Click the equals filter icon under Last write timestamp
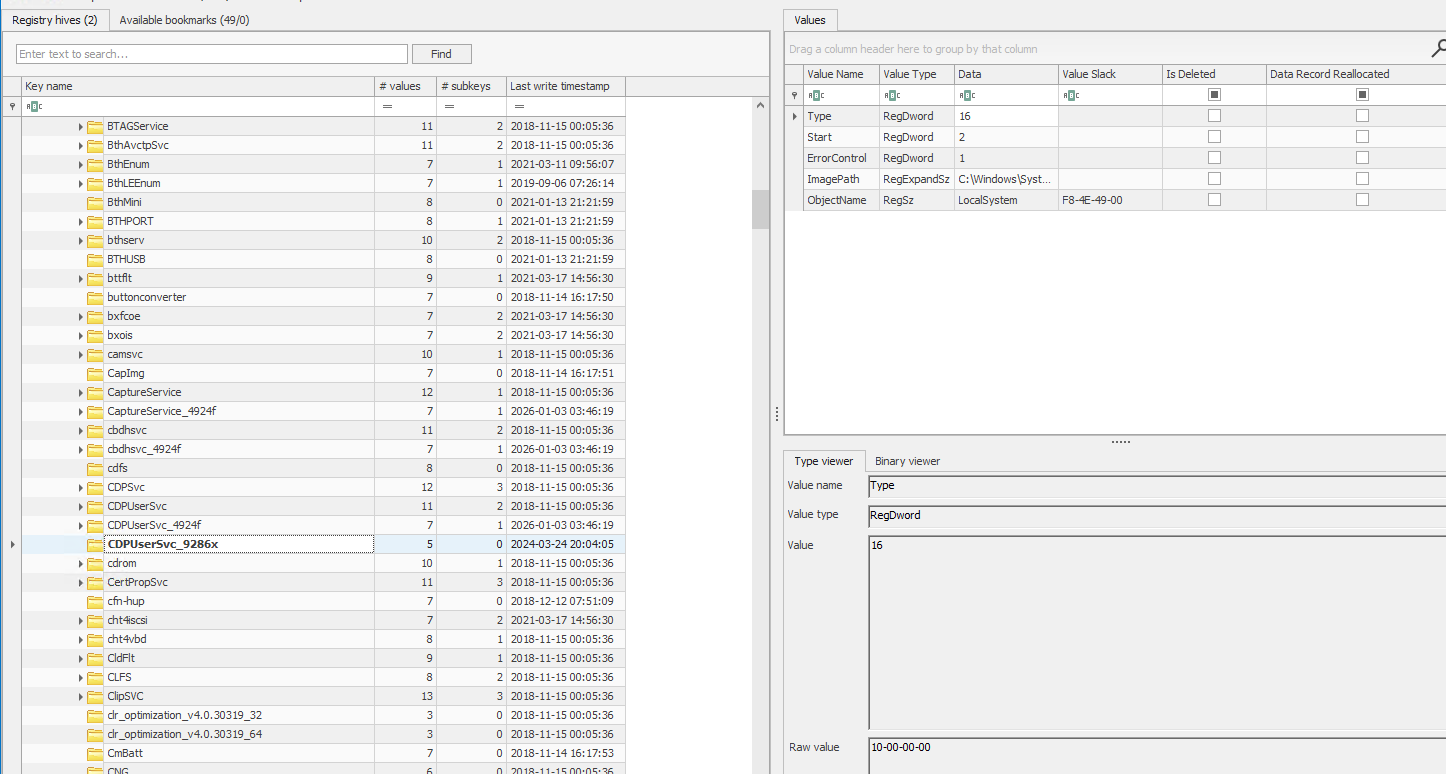Viewport: 1446px width, 774px height. pyautogui.click(x=520, y=106)
